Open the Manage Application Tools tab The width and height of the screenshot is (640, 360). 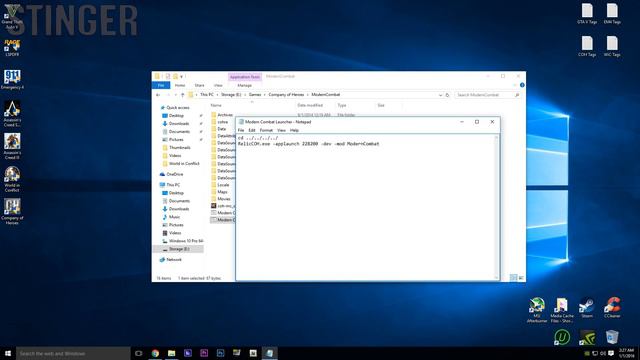click(x=244, y=85)
